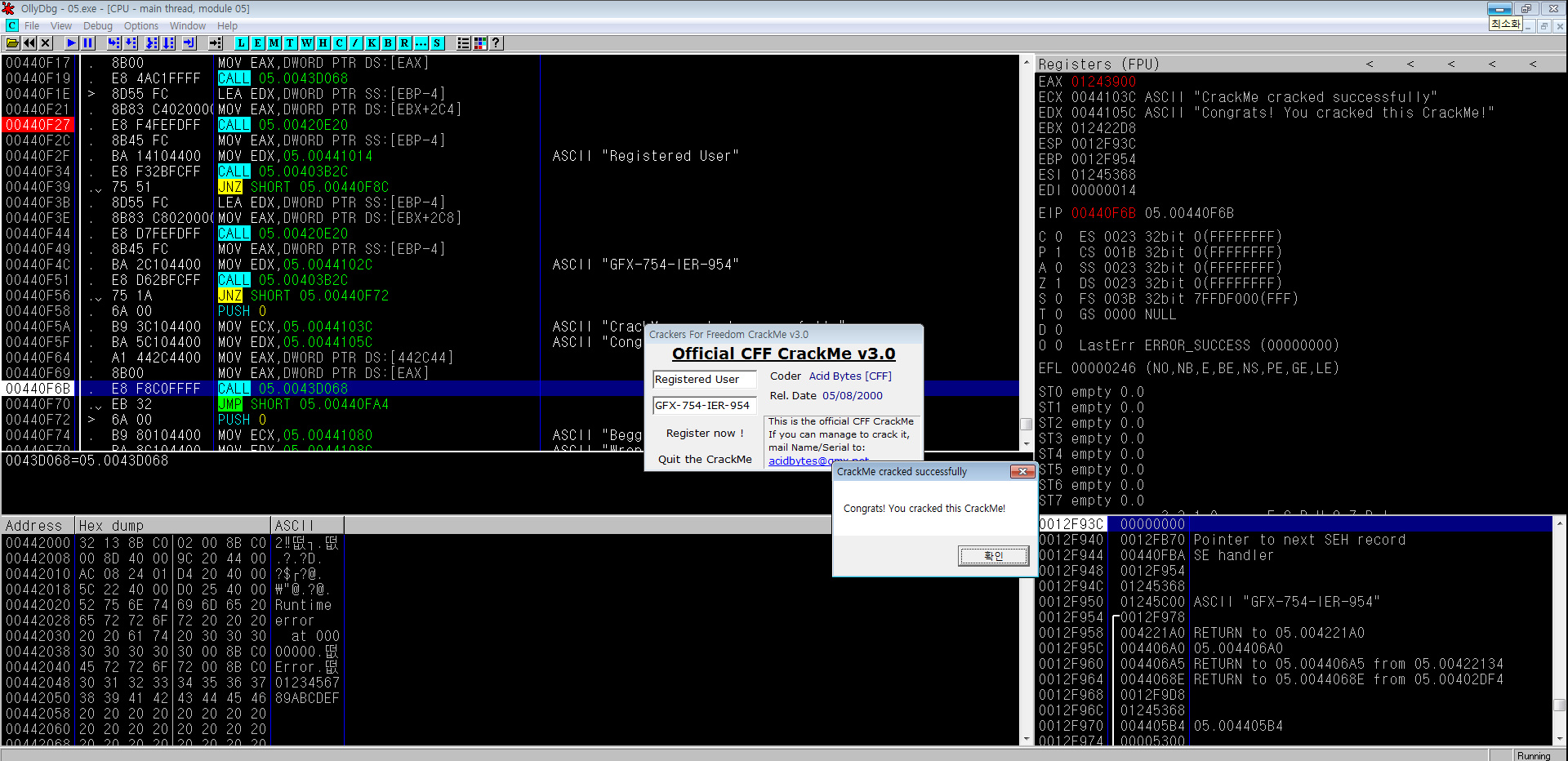Select the EIP register value 00440F6B
Viewport: 1568px width, 761px height.
click(x=1103, y=213)
